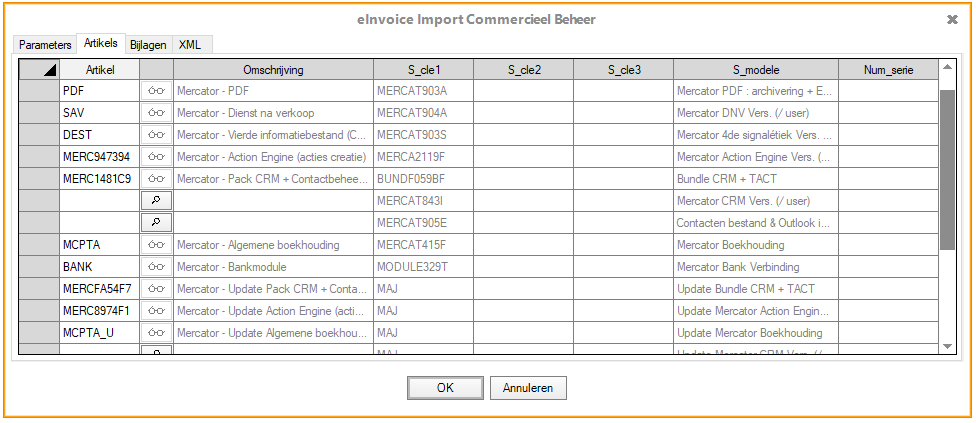Click the magnifier icon in the MERCAT905E row
The image size is (976, 423).
(x=156, y=223)
